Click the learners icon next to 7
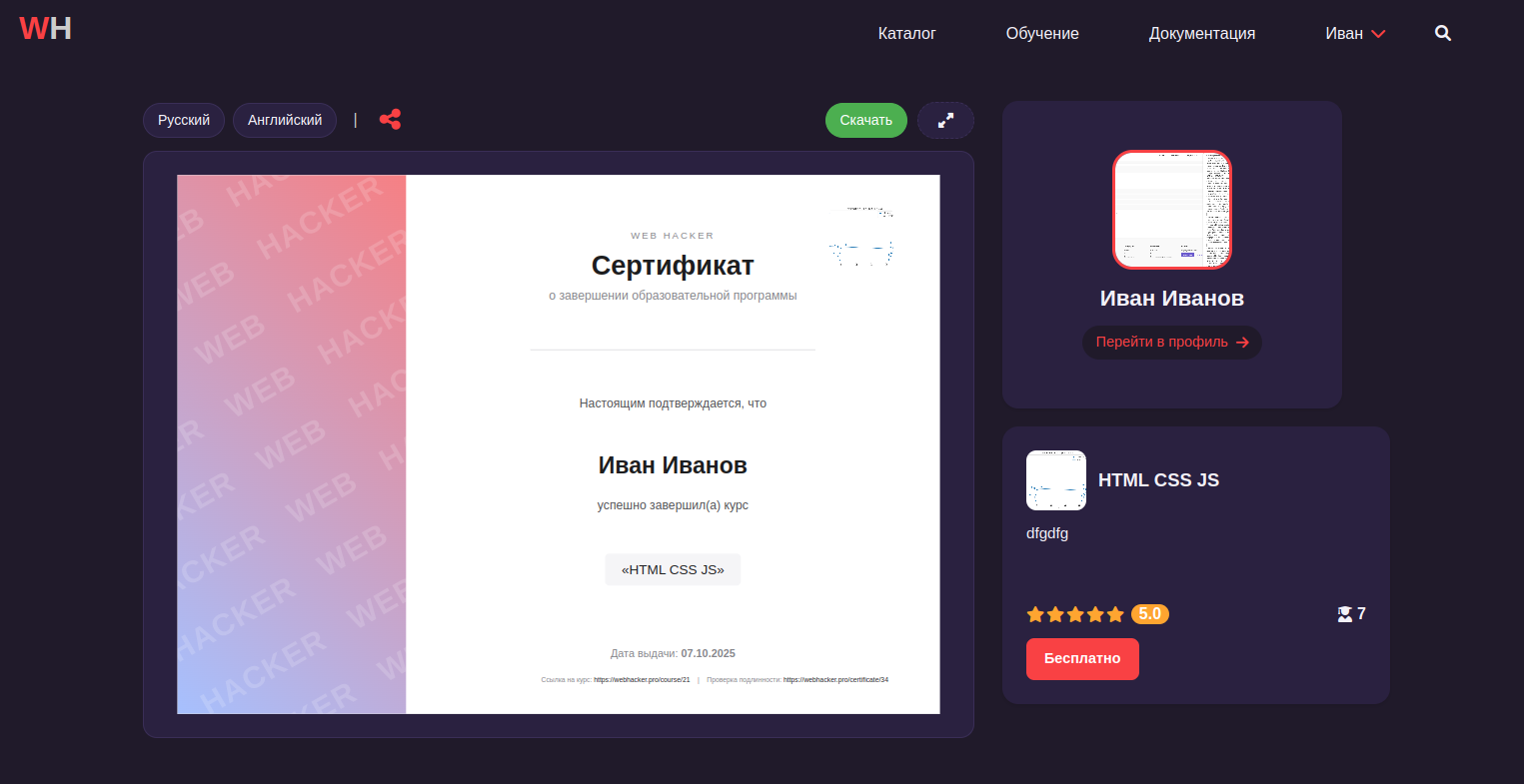 (x=1343, y=613)
